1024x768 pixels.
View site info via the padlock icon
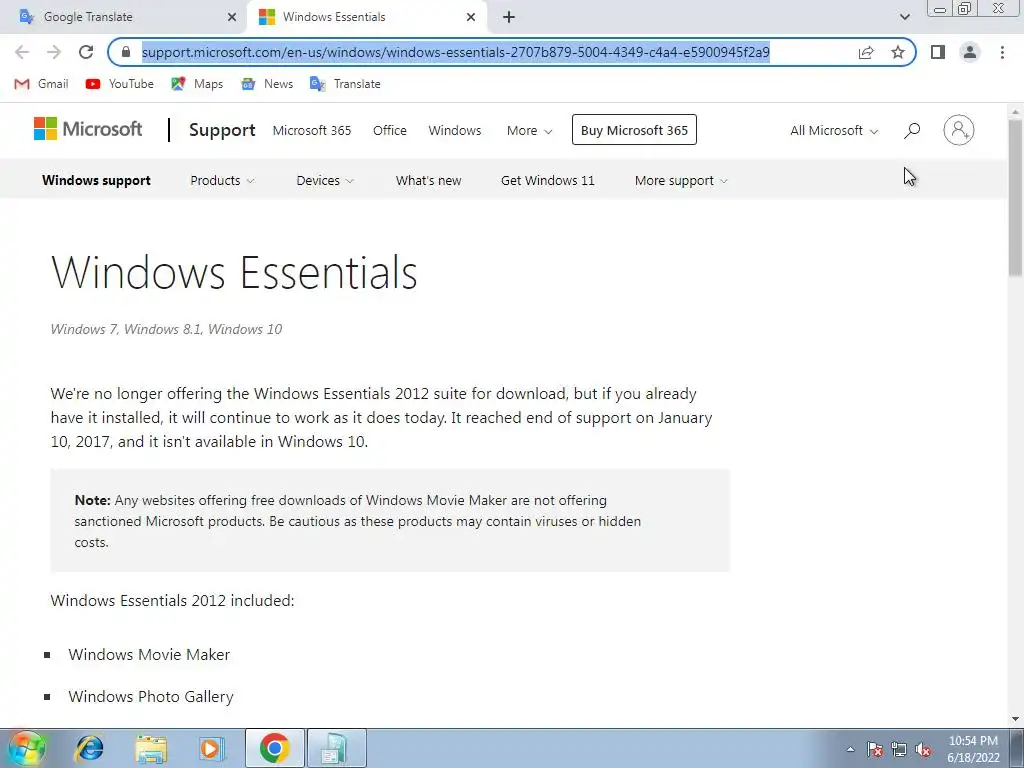126,52
